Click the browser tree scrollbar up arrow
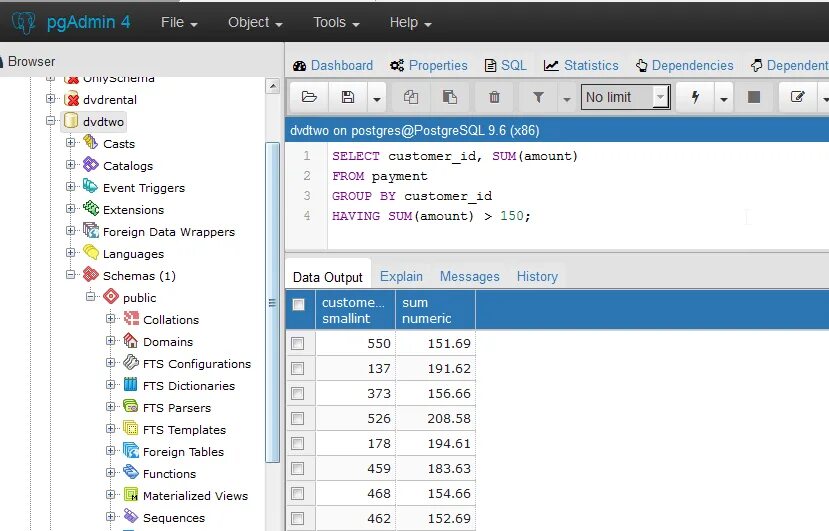Viewport: 829px width, 531px height. pyautogui.click(x=273, y=85)
